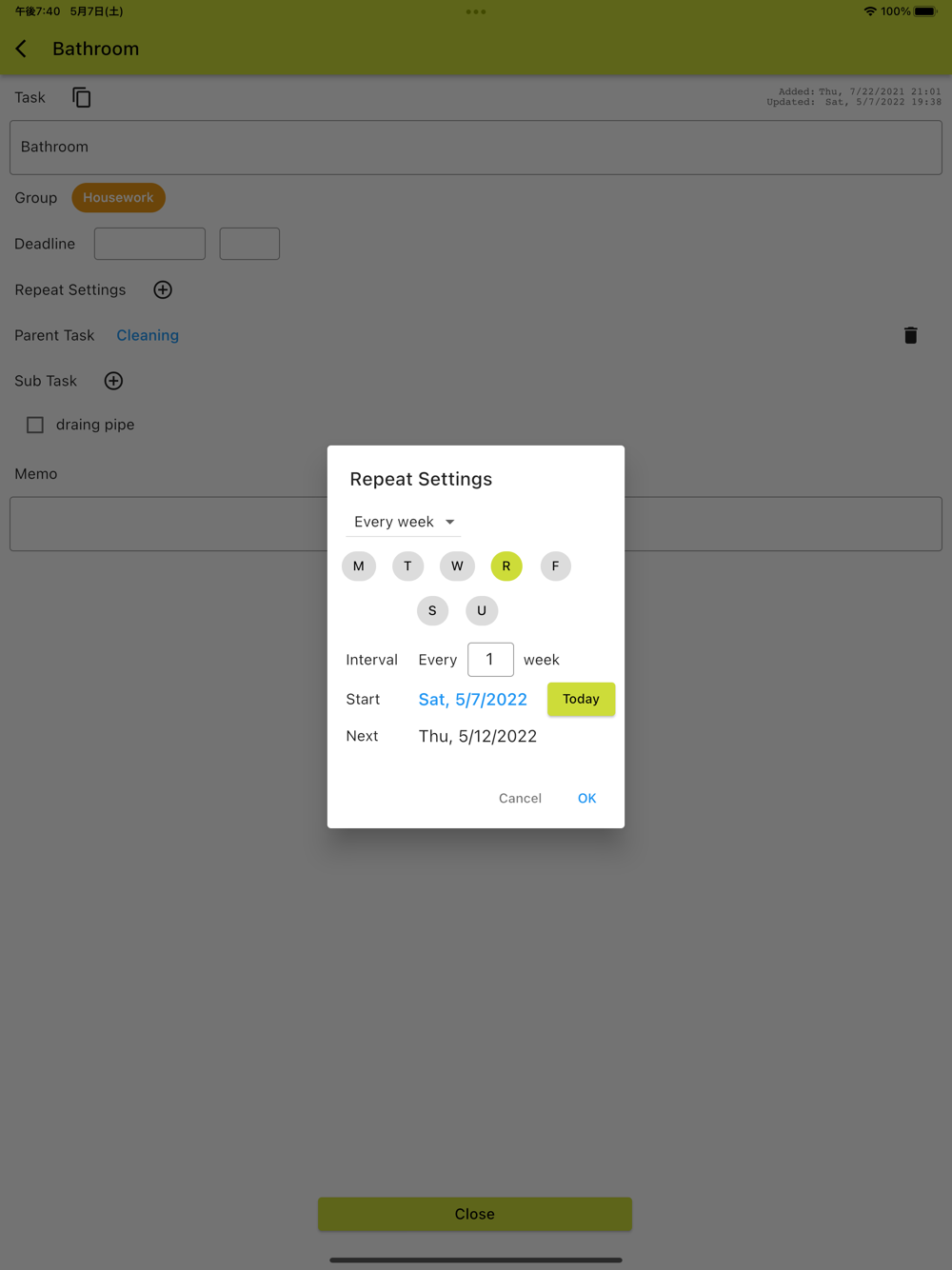Confirm Repeat Settings with OK

(x=587, y=799)
